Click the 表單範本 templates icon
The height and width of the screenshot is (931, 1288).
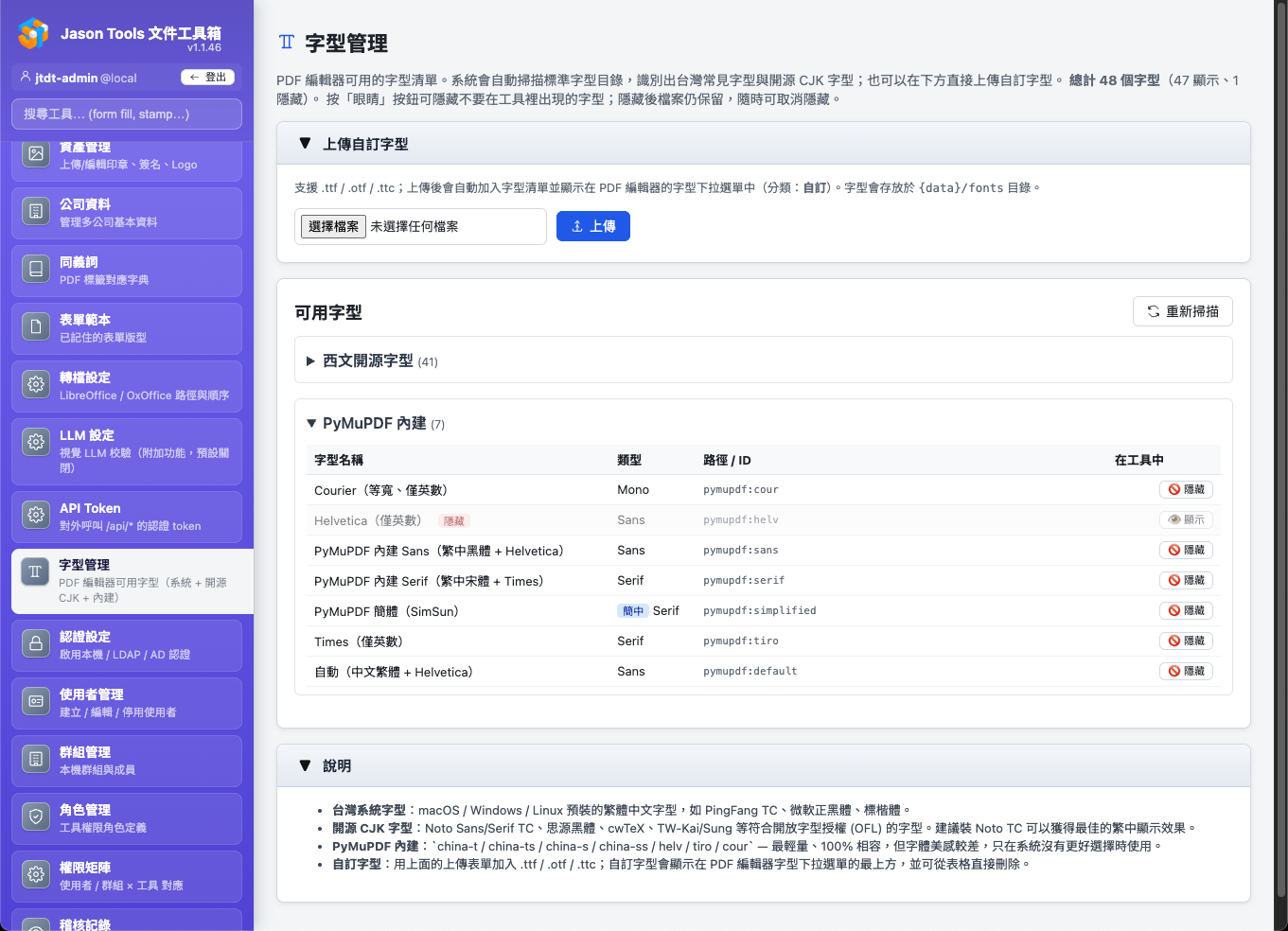(x=35, y=326)
